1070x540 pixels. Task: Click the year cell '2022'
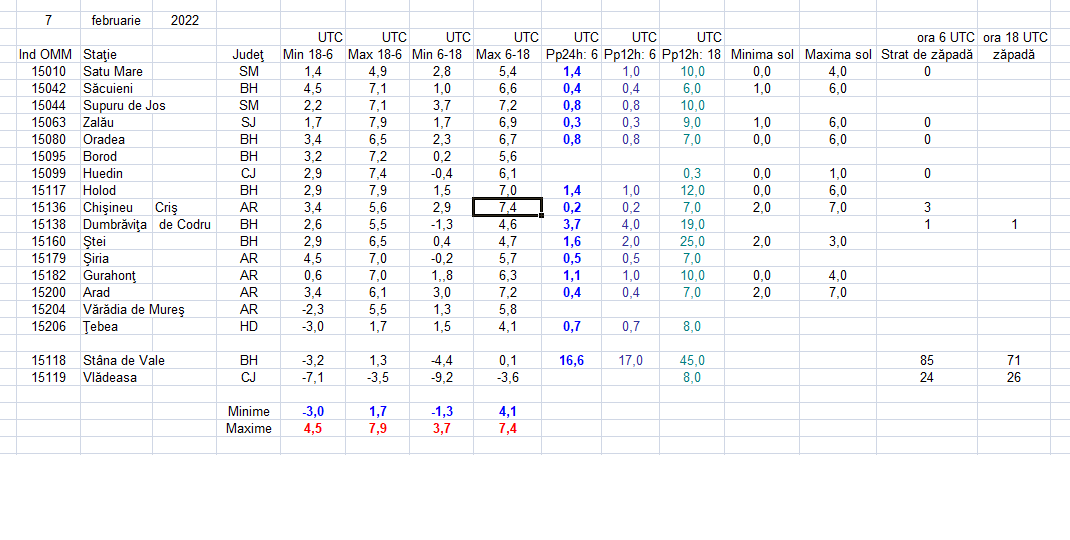(x=185, y=20)
